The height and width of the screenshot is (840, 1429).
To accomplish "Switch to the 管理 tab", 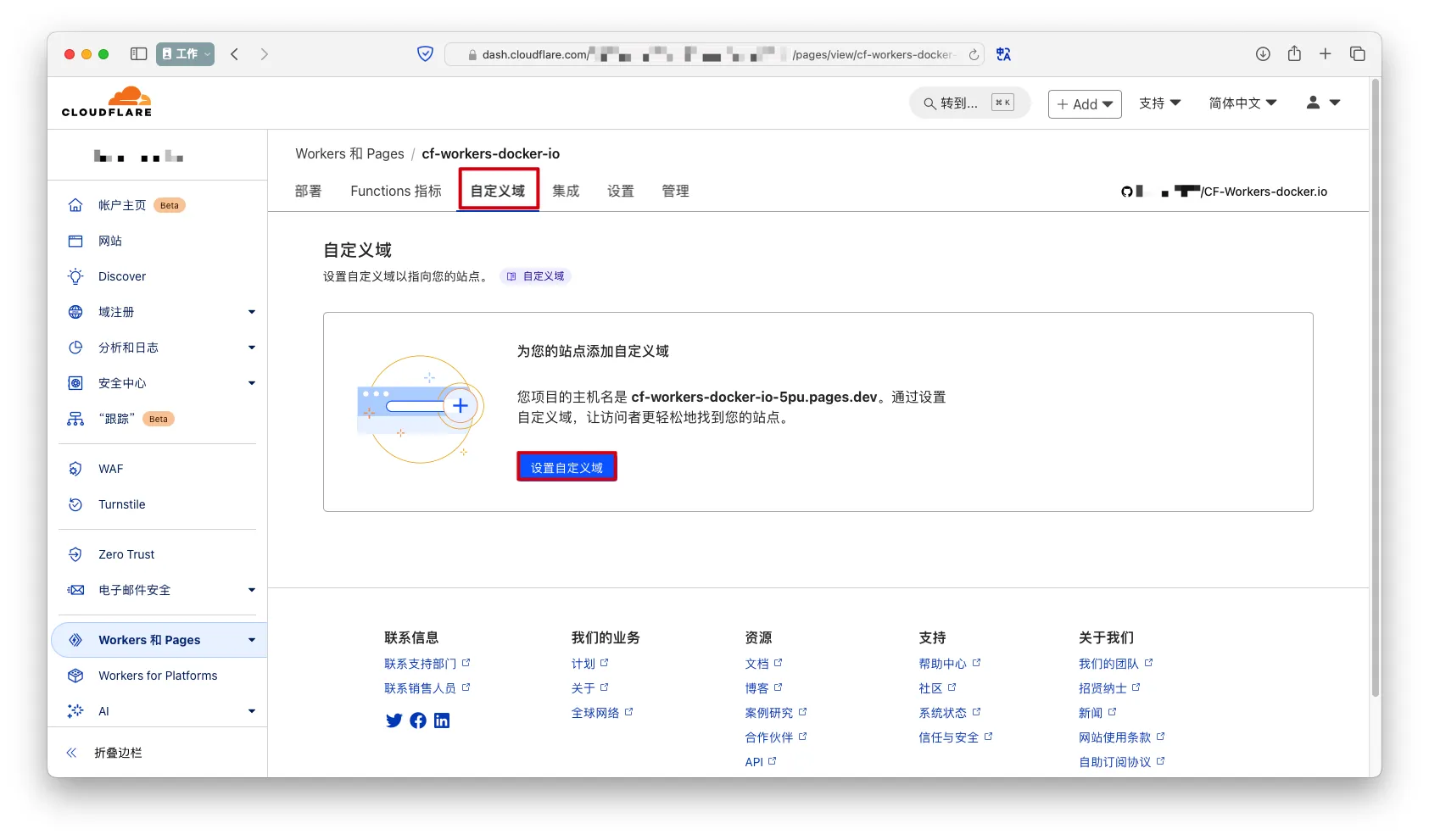I will (675, 192).
